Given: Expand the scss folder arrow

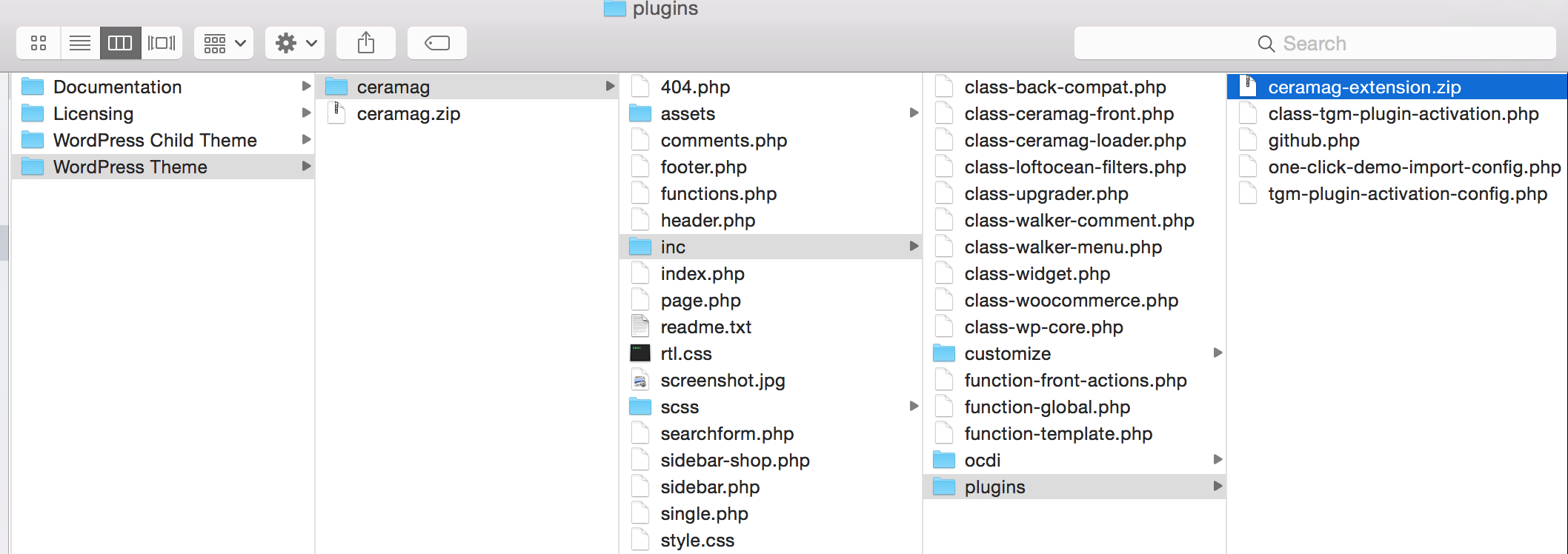Looking at the screenshot, I should (x=914, y=406).
